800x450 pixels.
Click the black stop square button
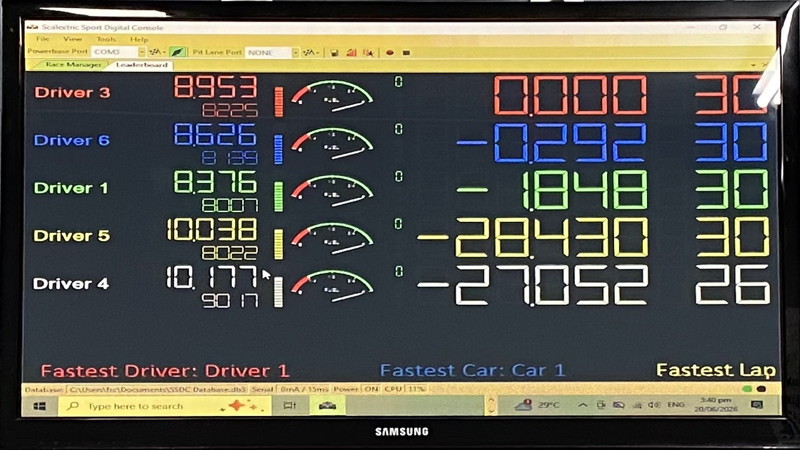click(406, 53)
